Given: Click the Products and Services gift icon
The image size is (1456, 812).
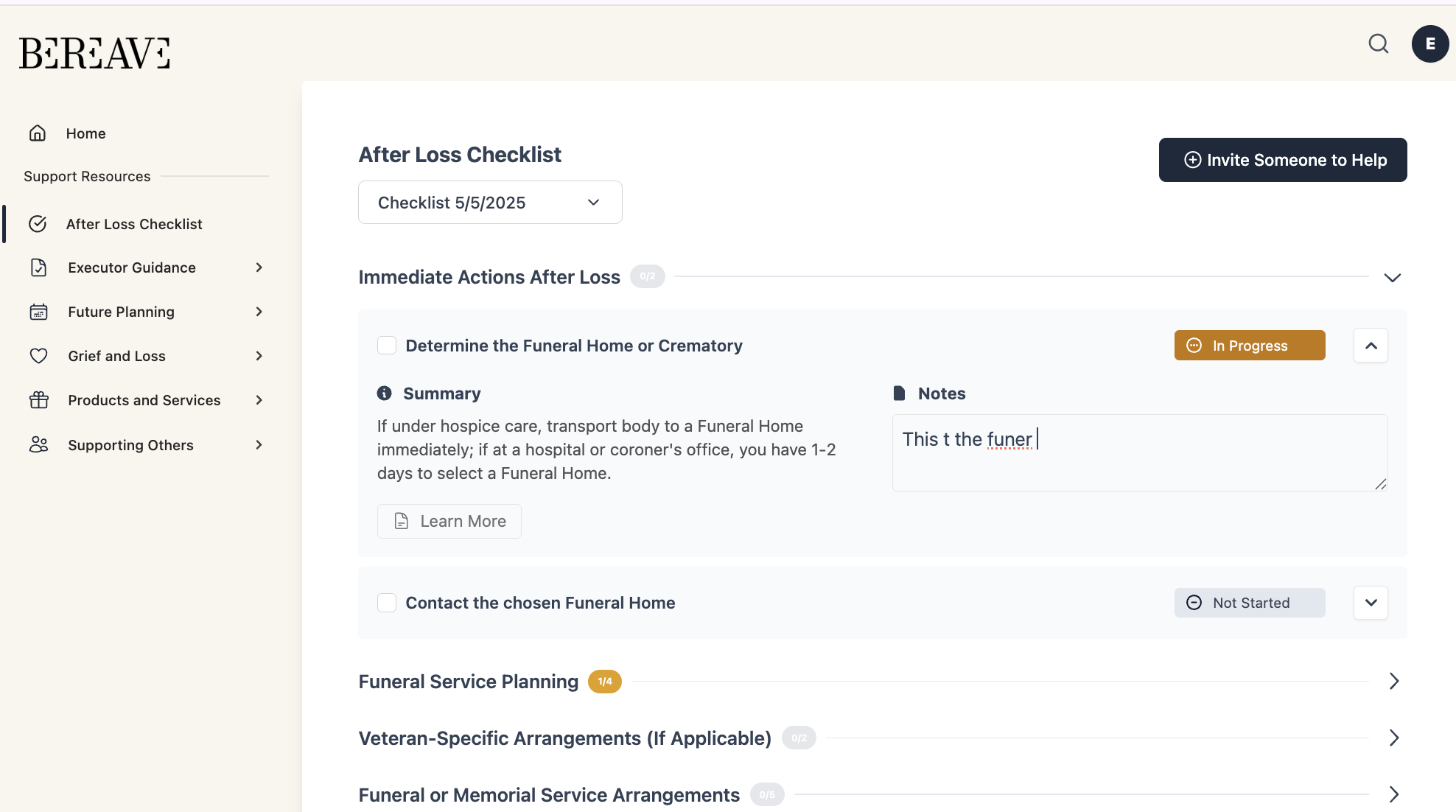Looking at the screenshot, I should 38,400.
